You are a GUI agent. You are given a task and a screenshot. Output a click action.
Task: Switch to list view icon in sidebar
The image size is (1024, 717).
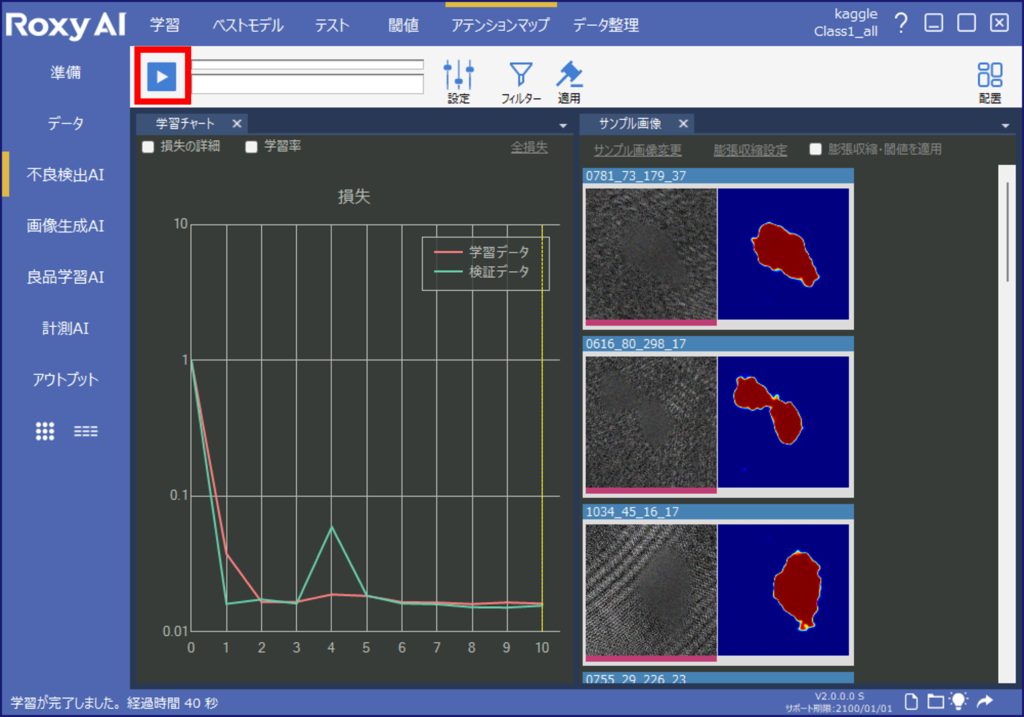[x=86, y=431]
